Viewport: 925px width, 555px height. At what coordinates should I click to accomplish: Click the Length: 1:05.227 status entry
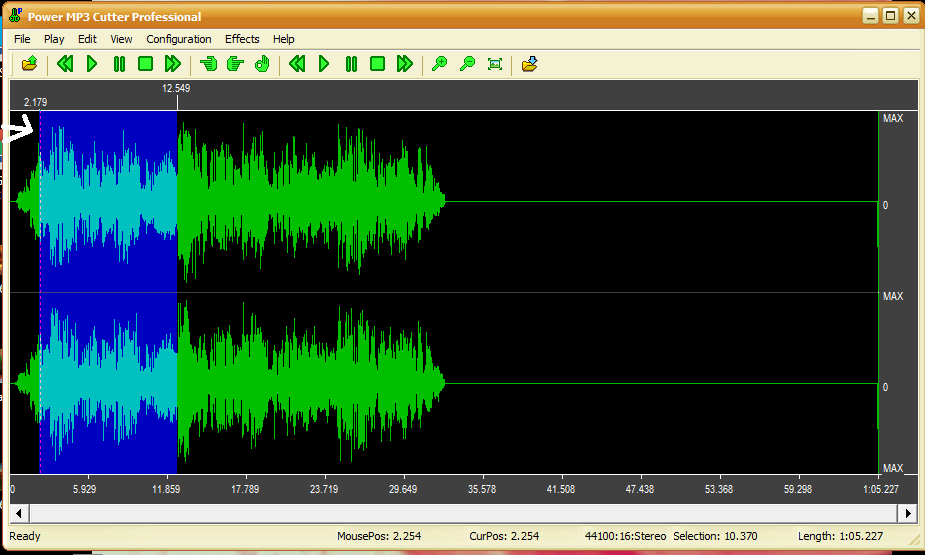pyautogui.click(x=840, y=536)
